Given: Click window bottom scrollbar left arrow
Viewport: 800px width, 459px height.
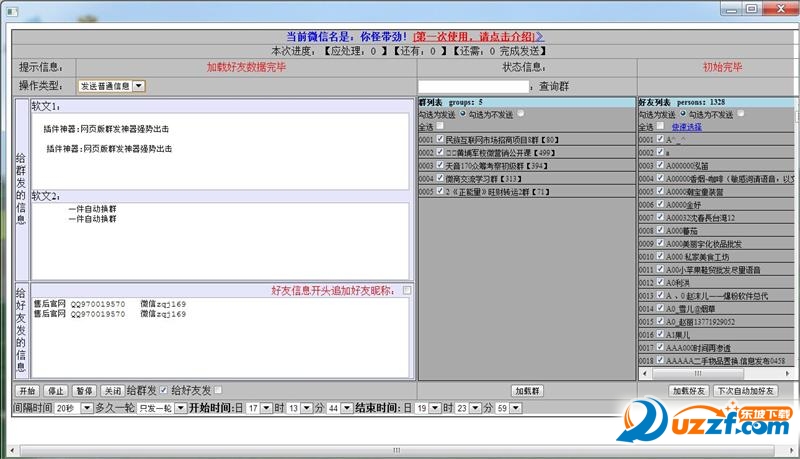Looking at the screenshot, I should point(13,450).
